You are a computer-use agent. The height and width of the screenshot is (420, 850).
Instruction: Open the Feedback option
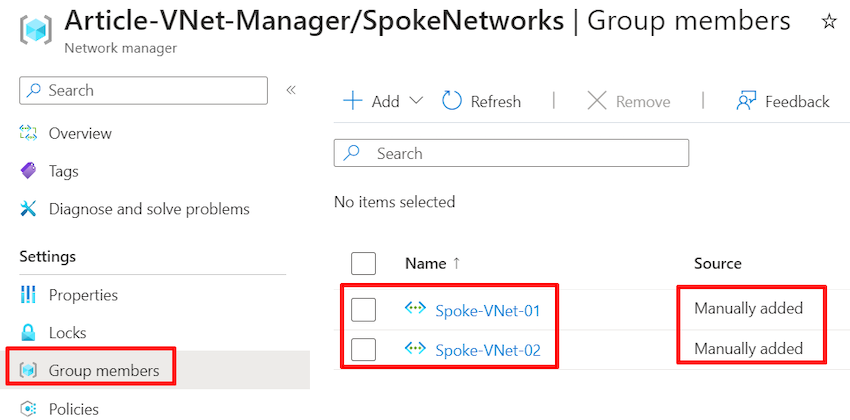click(x=783, y=101)
